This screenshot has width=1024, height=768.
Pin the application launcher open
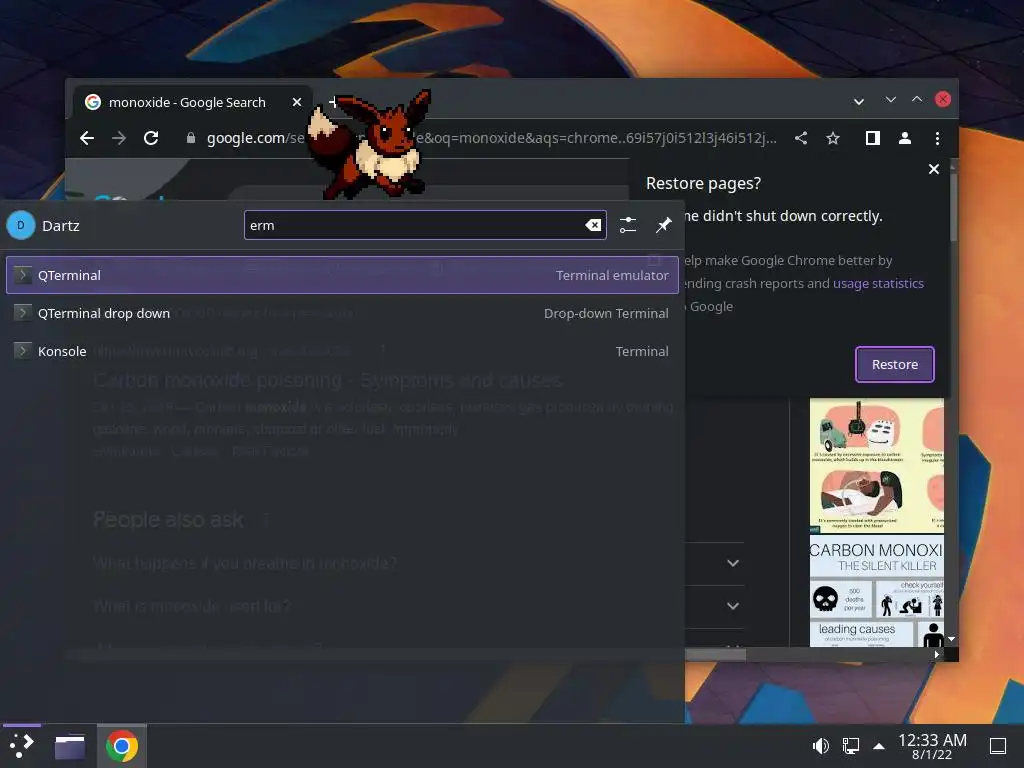[x=664, y=225]
